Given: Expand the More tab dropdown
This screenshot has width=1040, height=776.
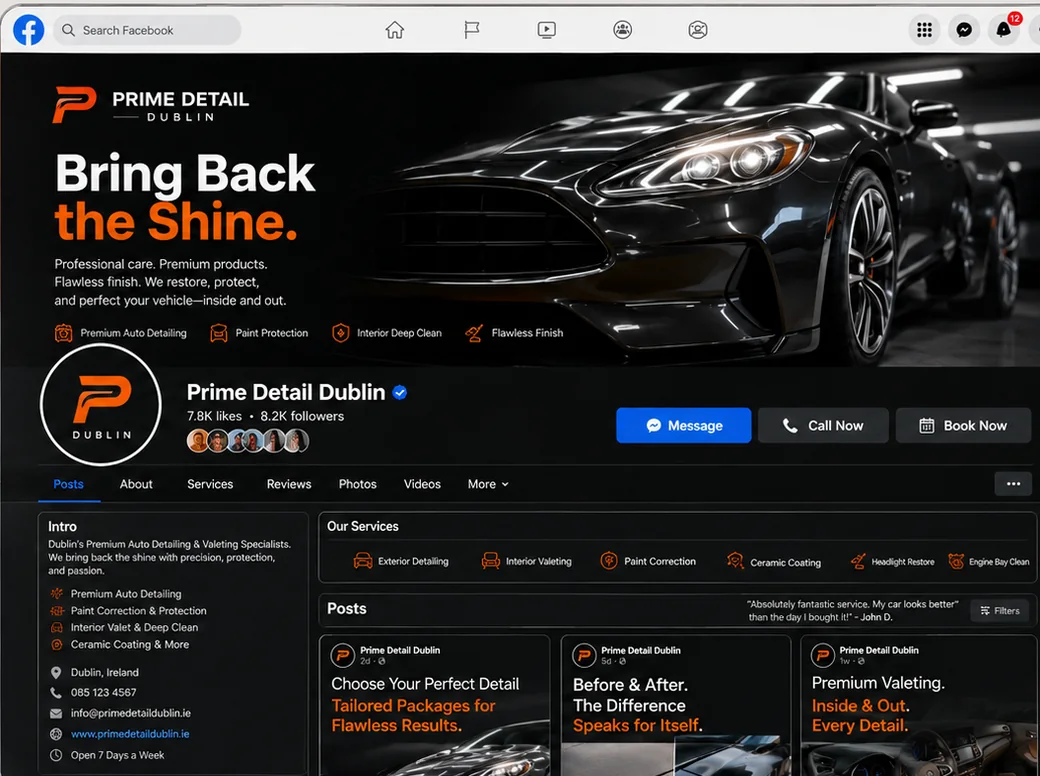Looking at the screenshot, I should coord(488,484).
